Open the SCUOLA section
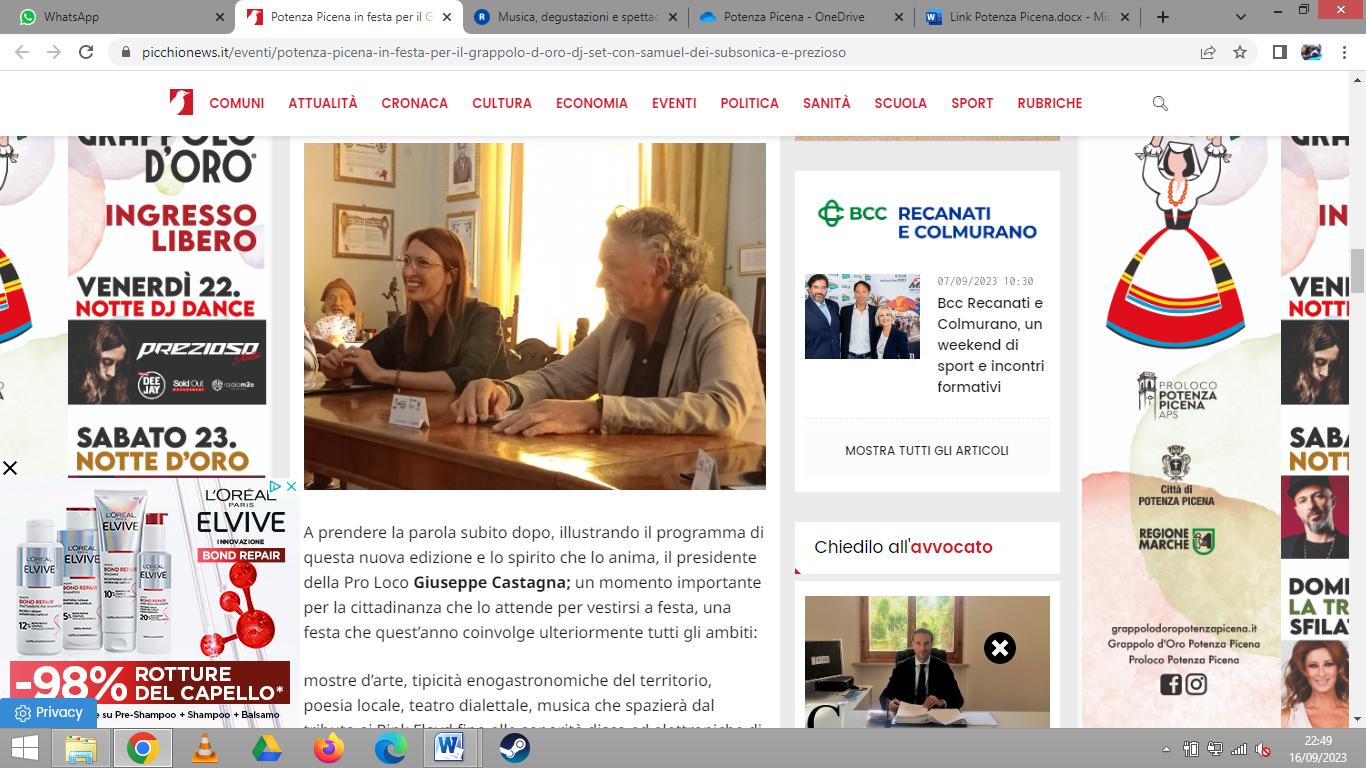The width and height of the screenshot is (1366, 768). 901,103
